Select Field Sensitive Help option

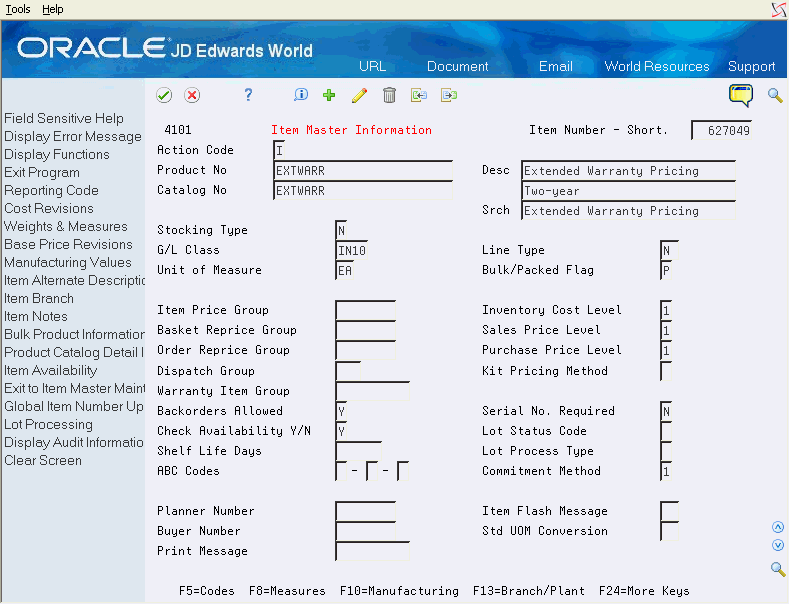point(64,118)
